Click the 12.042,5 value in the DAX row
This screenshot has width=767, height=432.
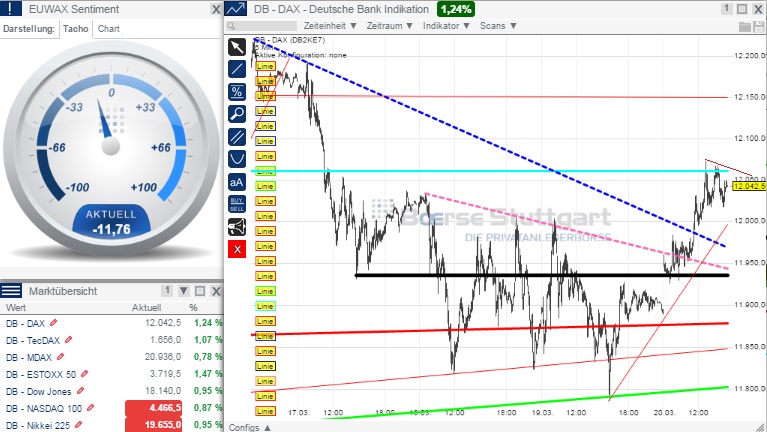click(163, 323)
